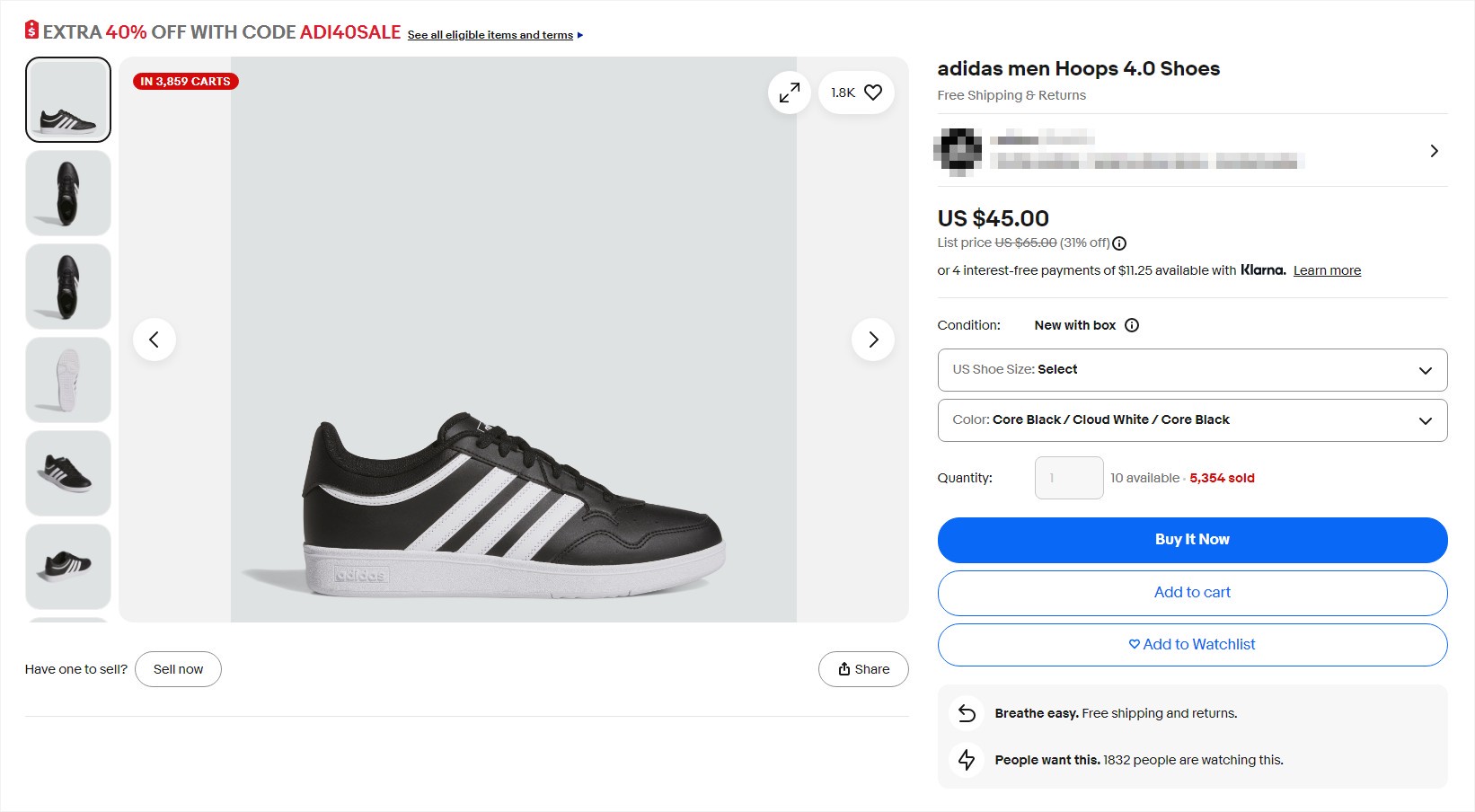Expand the seller details chevron
Screen dimensions: 1475x812
pyautogui.click(x=1434, y=150)
